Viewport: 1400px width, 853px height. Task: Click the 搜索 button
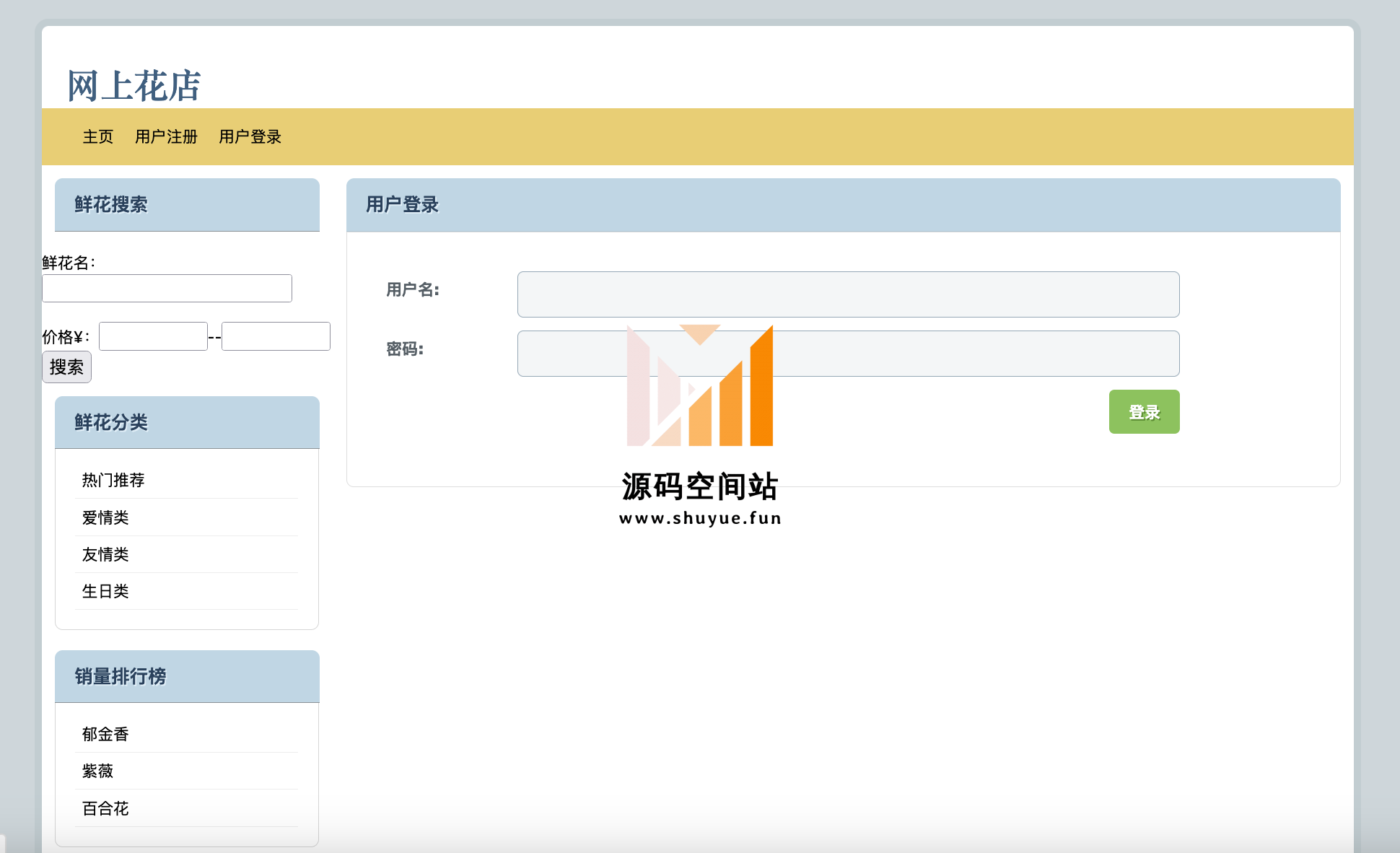66,367
